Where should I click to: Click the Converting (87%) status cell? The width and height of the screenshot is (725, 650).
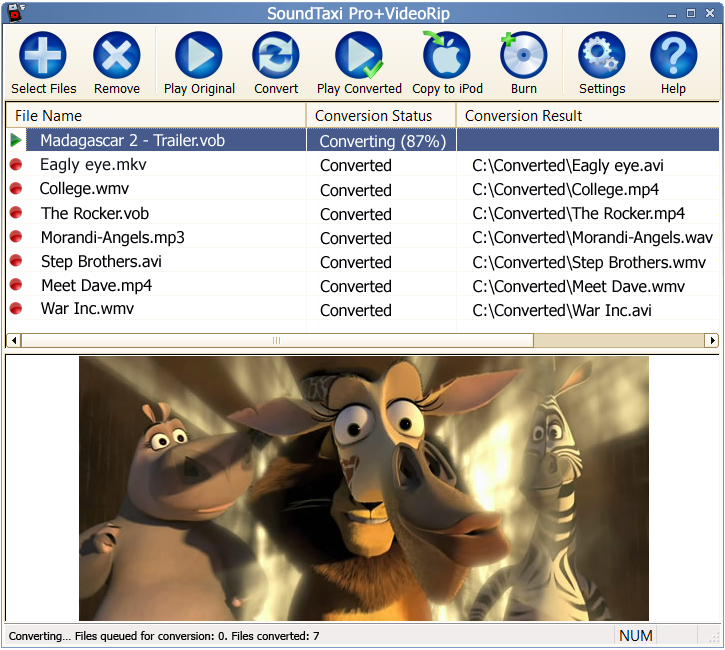click(382, 141)
